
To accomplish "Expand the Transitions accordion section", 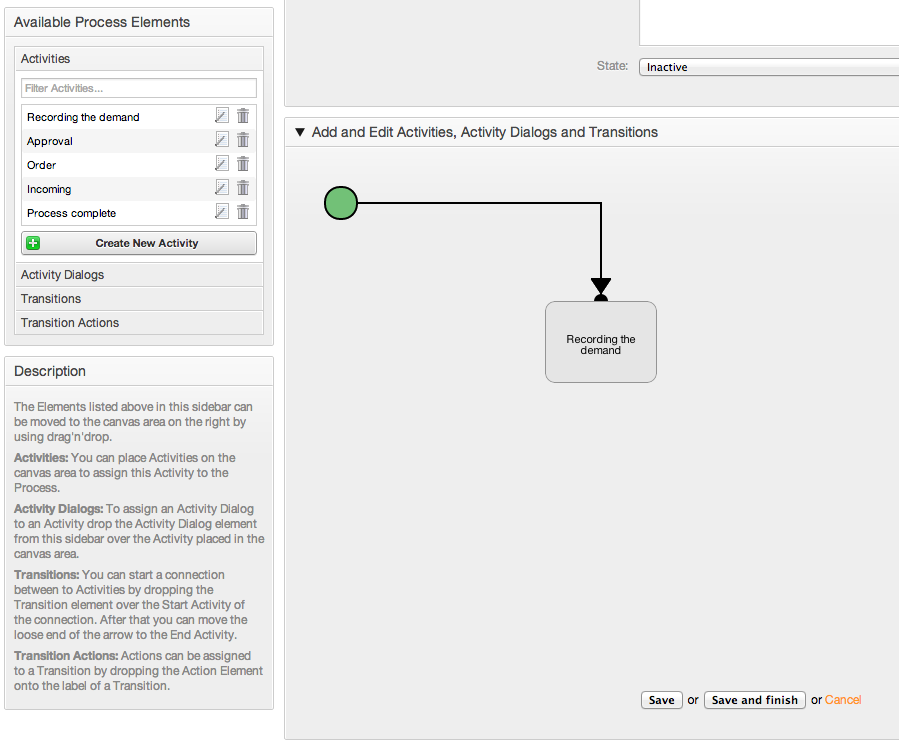I will (x=51, y=299).
